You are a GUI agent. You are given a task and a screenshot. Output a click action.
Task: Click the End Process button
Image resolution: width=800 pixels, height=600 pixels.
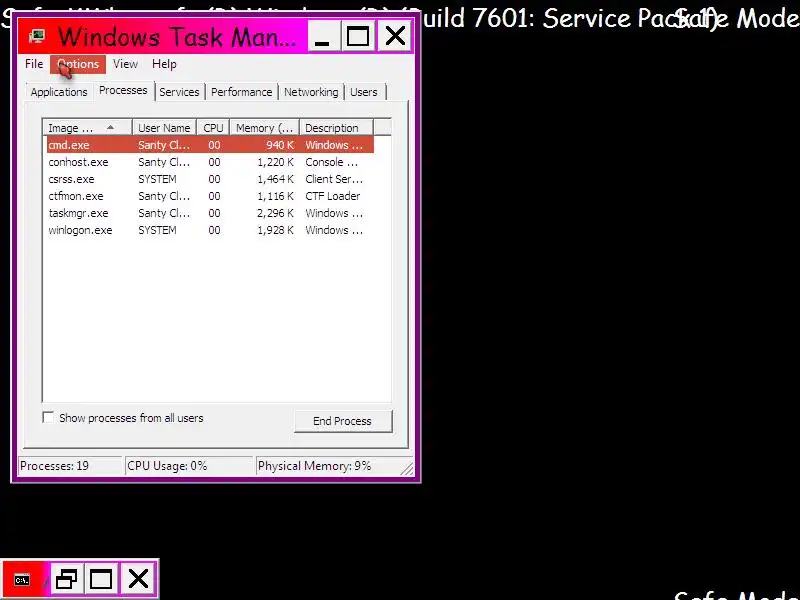343,421
